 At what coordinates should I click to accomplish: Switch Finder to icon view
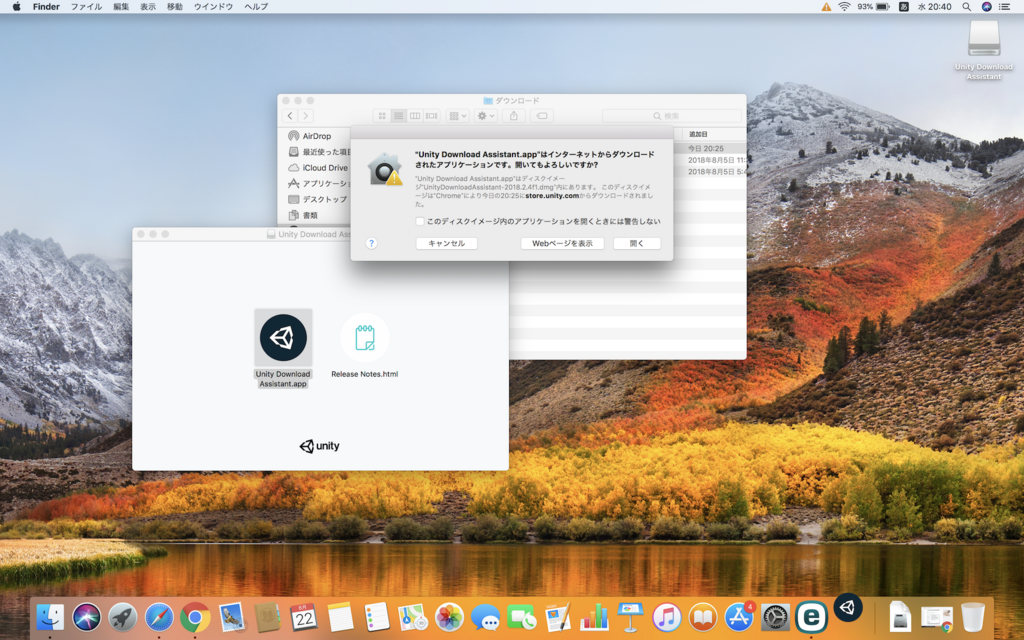(x=381, y=116)
